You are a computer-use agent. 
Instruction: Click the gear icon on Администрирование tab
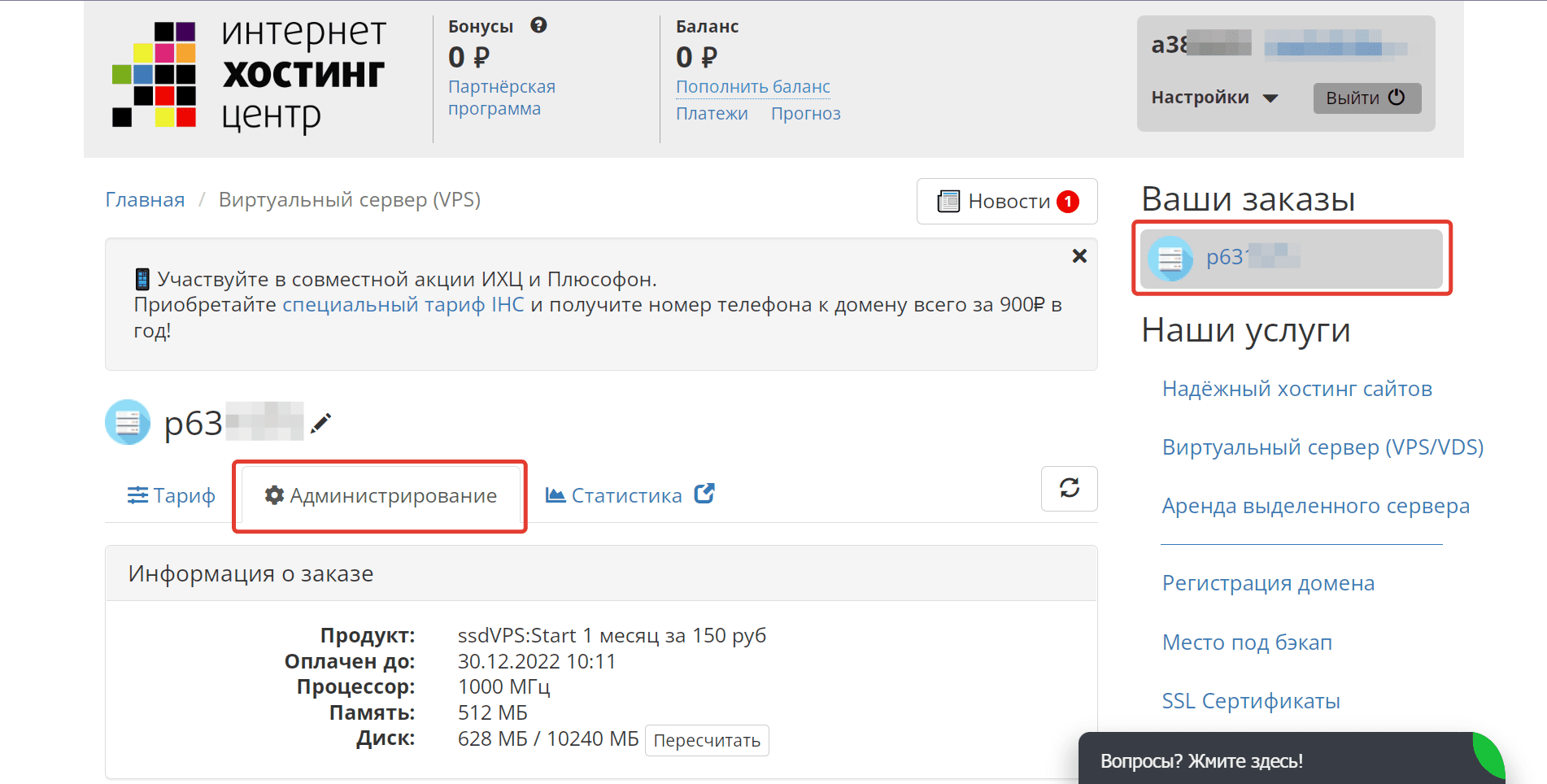coord(274,494)
